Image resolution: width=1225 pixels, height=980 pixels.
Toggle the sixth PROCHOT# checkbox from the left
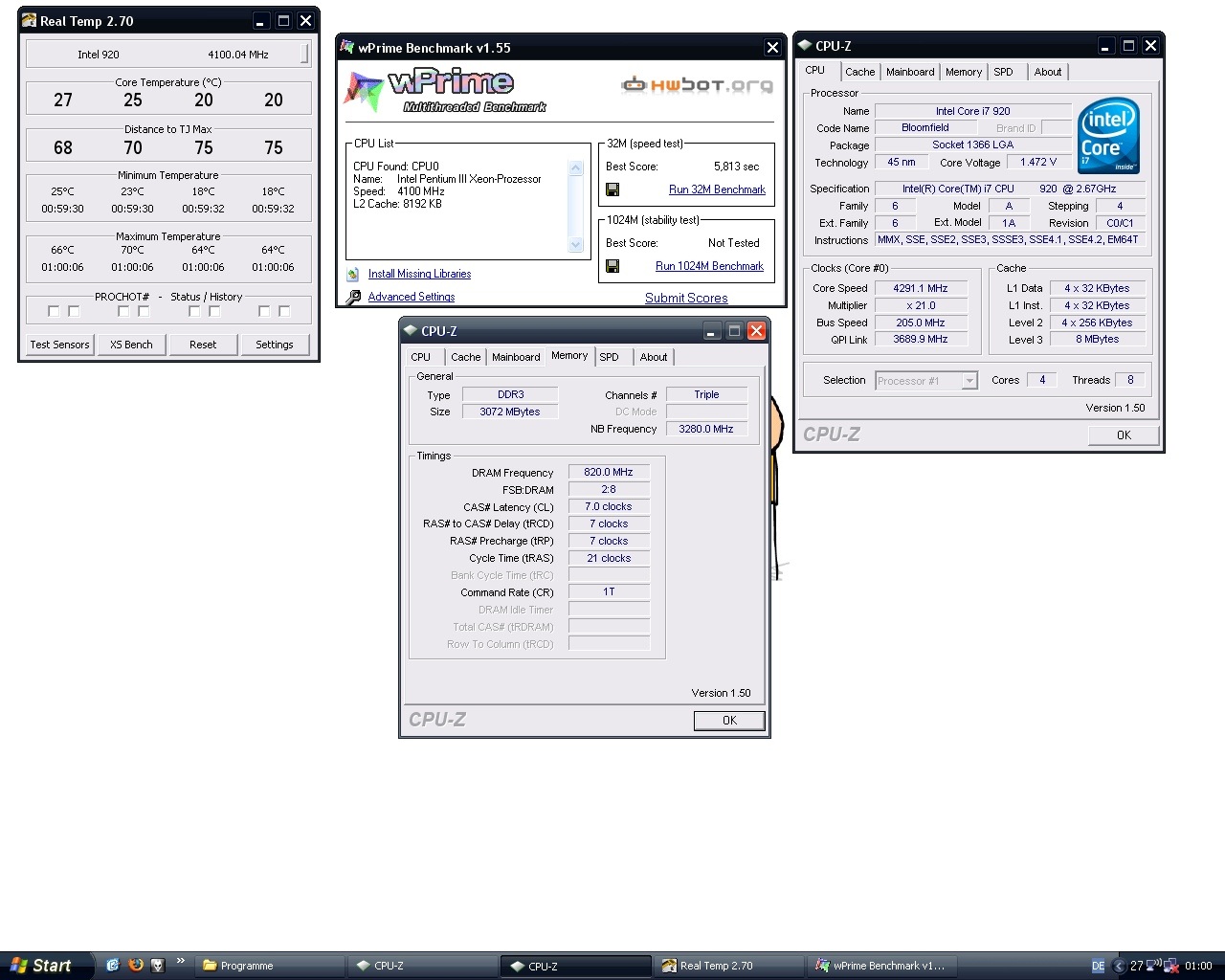point(214,311)
